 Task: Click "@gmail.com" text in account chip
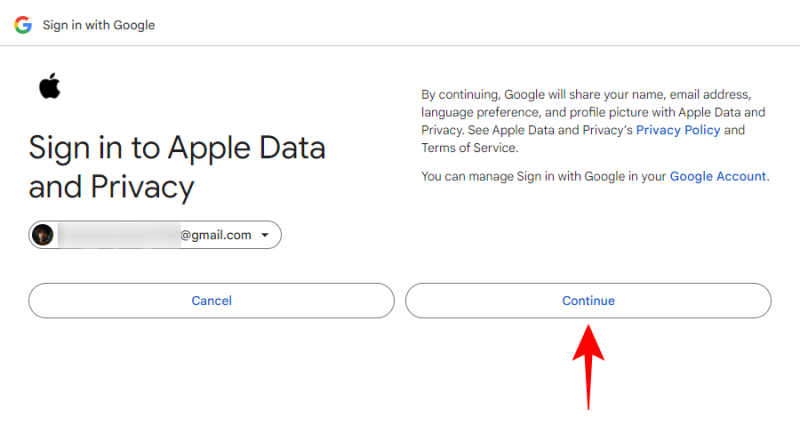click(x=215, y=235)
